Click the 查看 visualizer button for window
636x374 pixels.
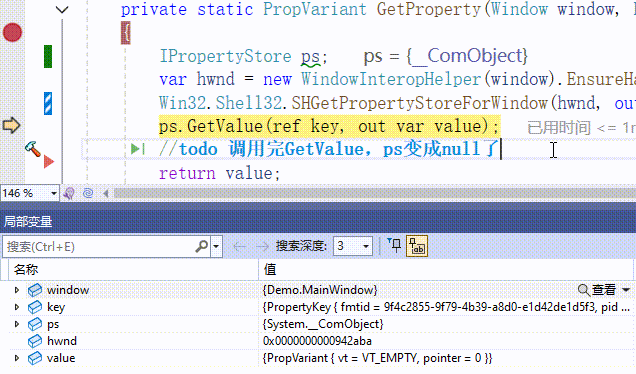pyautogui.click(x=597, y=290)
